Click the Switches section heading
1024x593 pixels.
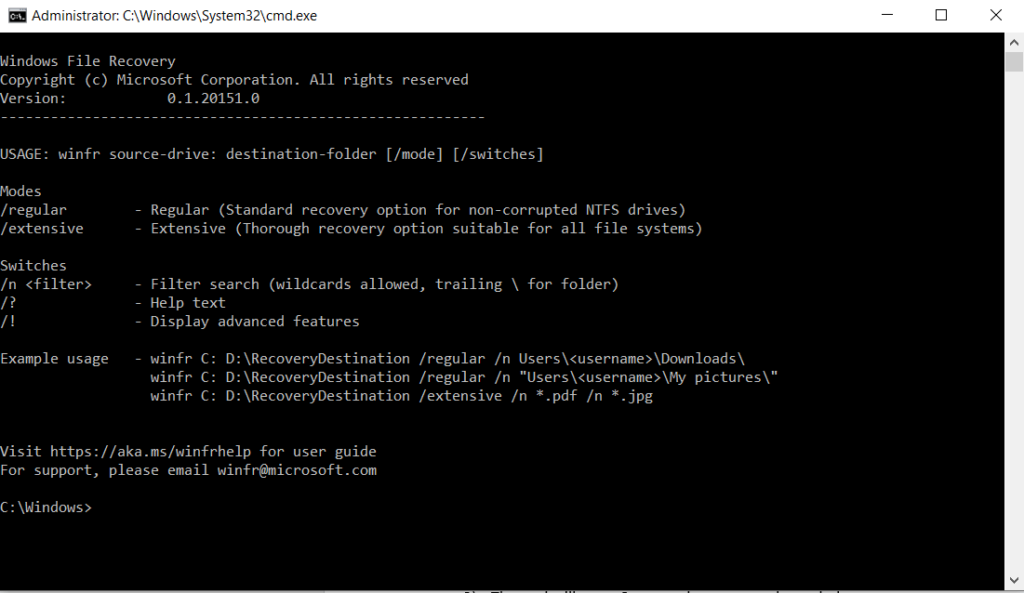(33, 265)
